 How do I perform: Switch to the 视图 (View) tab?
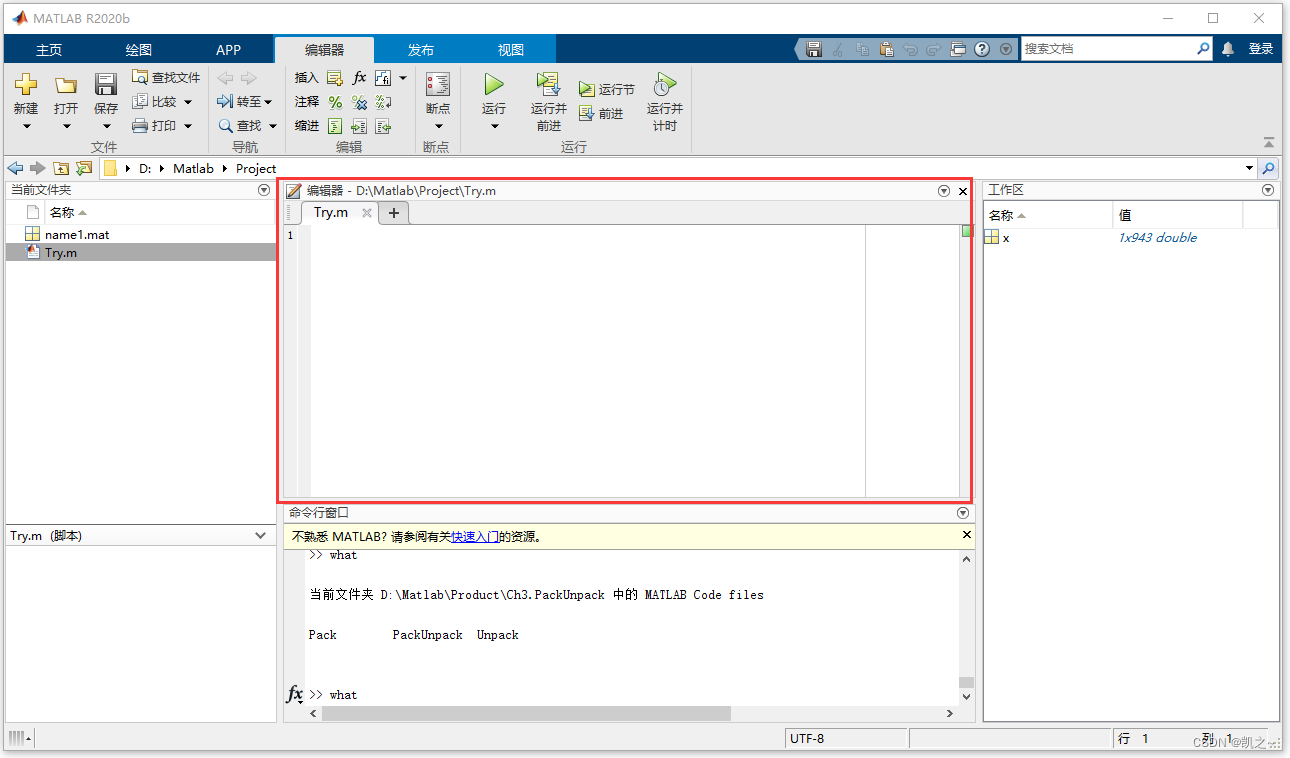[511, 49]
